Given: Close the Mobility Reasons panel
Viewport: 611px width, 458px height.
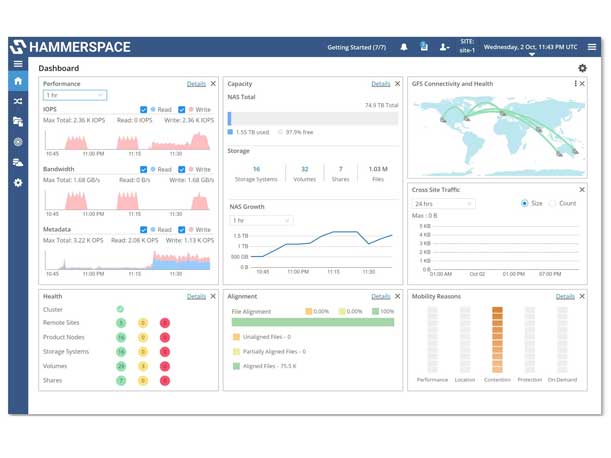Looking at the screenshot, I should click(x=582, y=296).
